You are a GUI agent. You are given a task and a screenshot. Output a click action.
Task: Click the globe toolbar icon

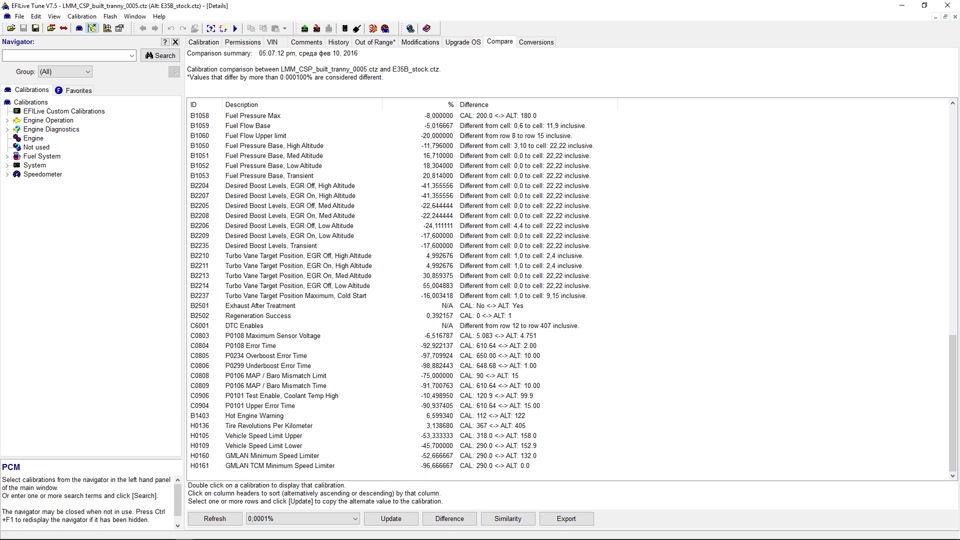tap(410, 28)
